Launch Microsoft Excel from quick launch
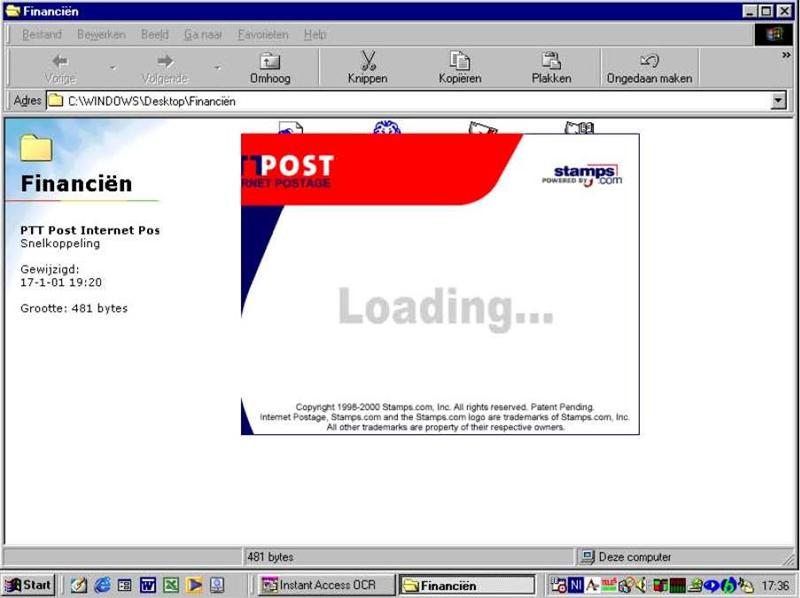Screen dimensions: 800x598 [x=171, y=585]
